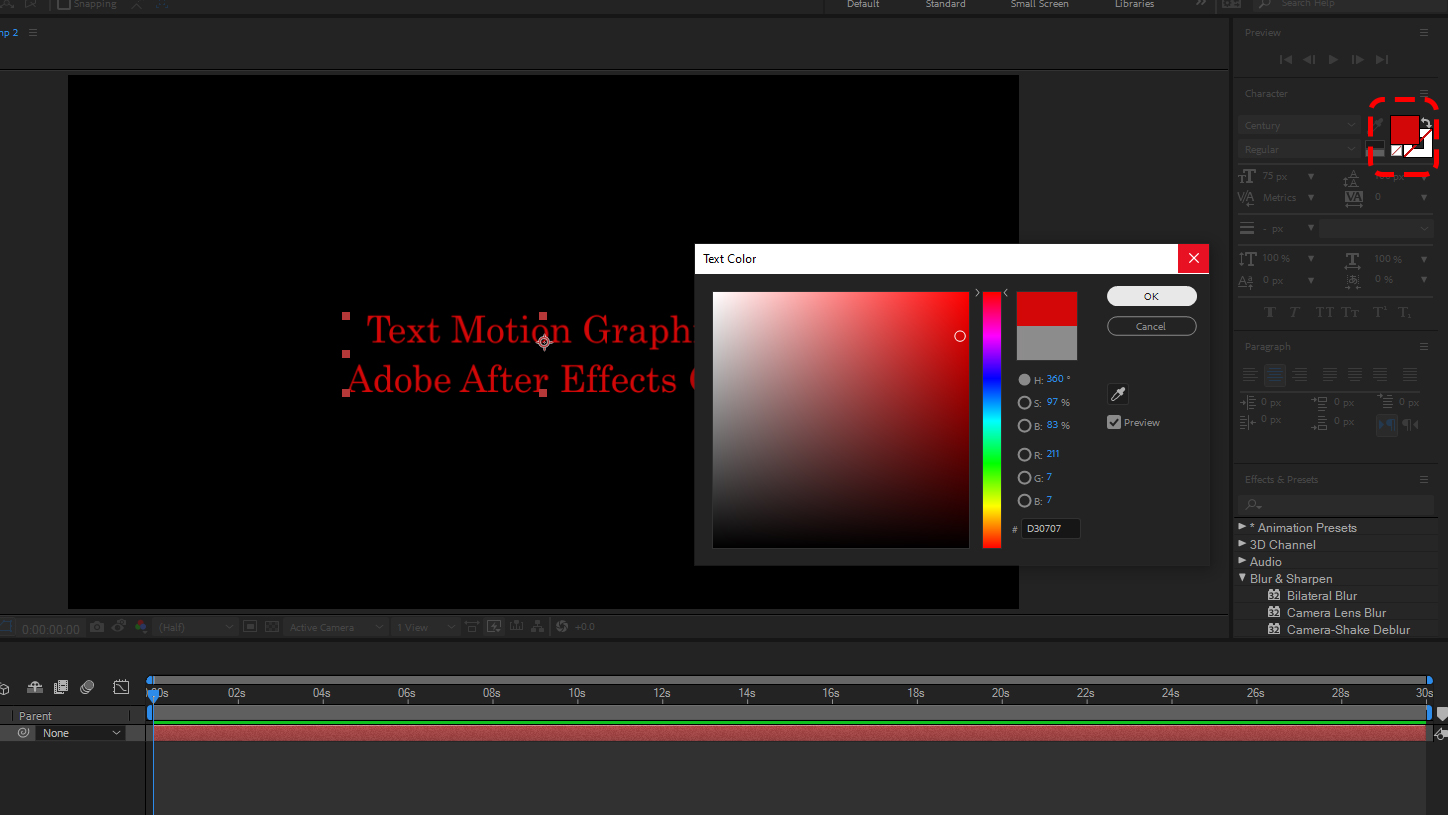Apply Faux Italic text style
The image size is (1448, 815).
point(1295,312)
